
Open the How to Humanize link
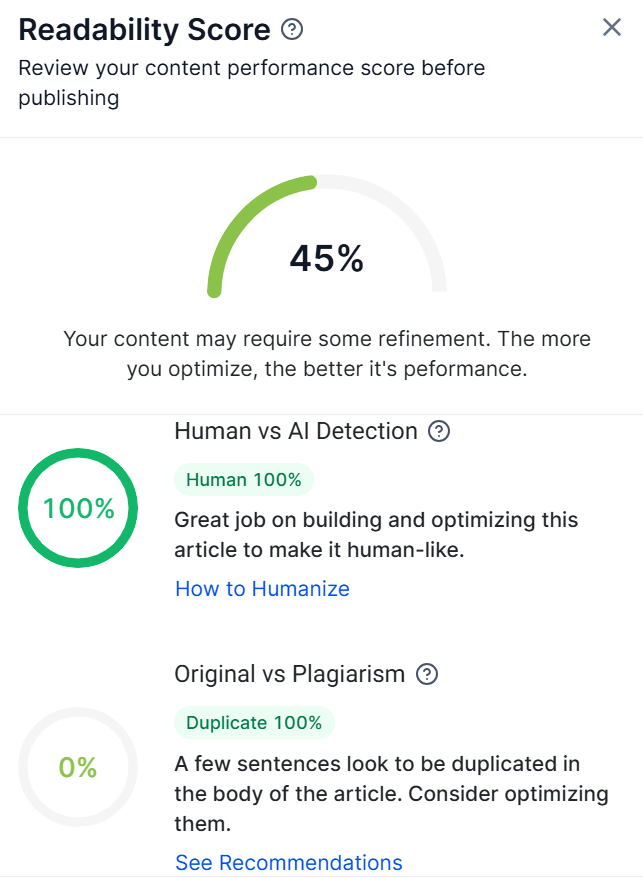(261, 589)
